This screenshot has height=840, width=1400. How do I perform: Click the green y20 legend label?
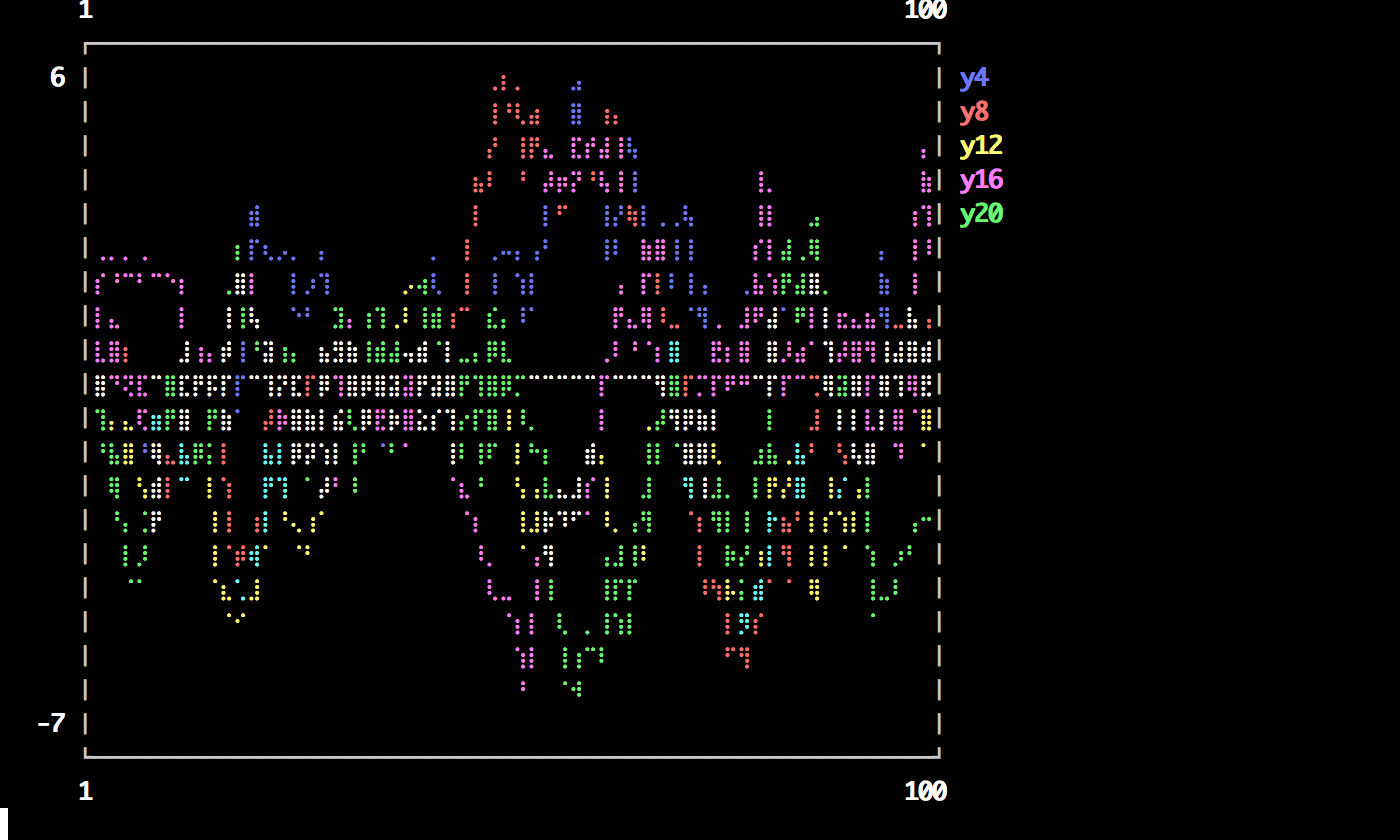pos(980,214)
